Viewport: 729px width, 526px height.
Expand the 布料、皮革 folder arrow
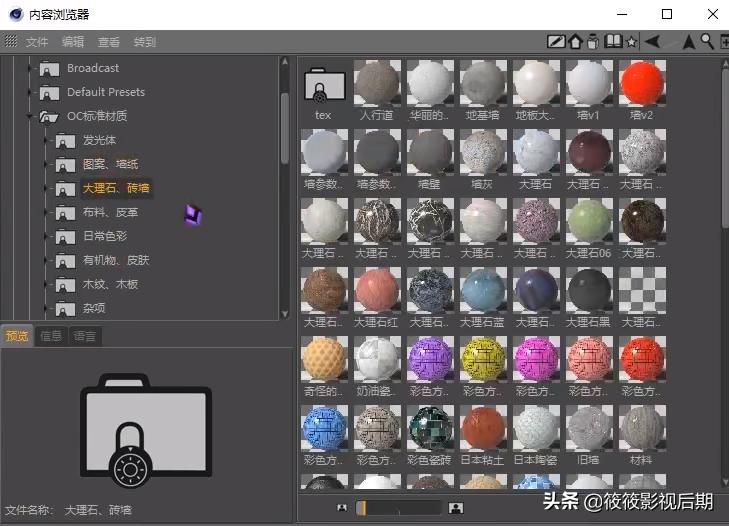pyautogui.click(x=46, y=212)
